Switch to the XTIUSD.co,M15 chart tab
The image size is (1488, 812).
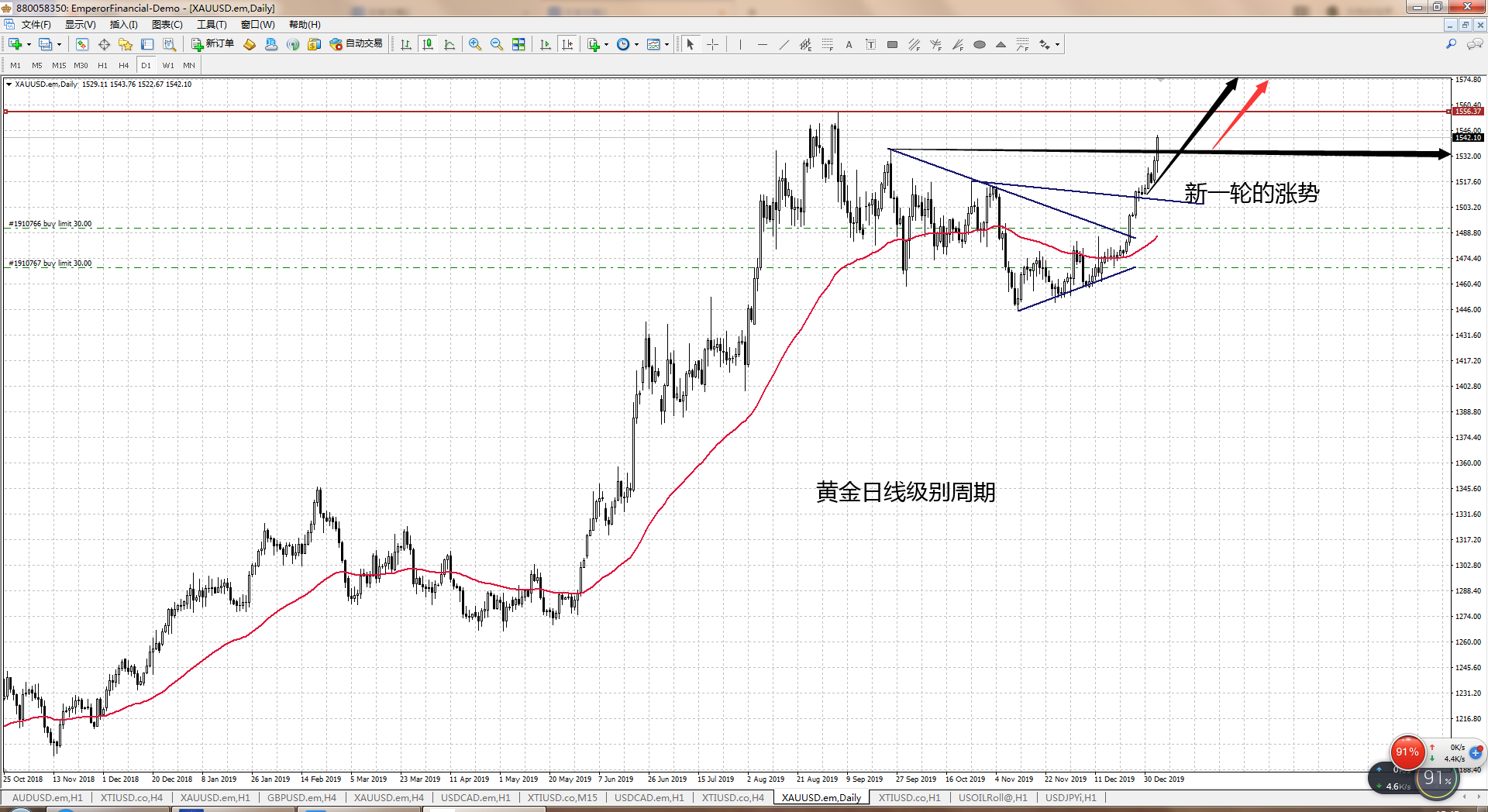tap(562, 797)
